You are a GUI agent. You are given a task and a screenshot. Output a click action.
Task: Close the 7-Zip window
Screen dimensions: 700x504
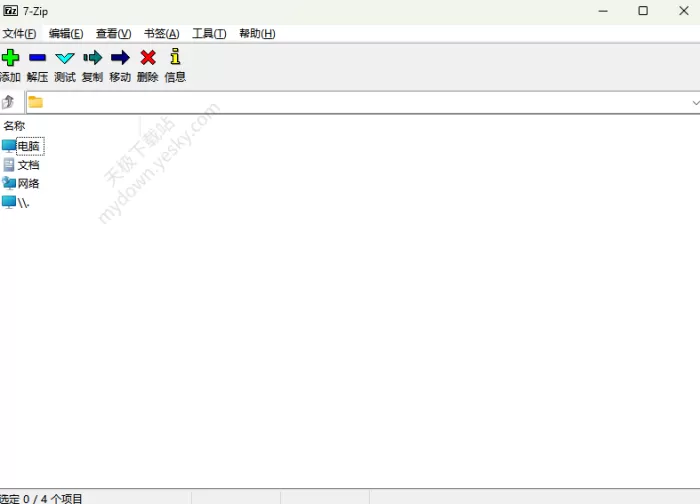(683, 11)
